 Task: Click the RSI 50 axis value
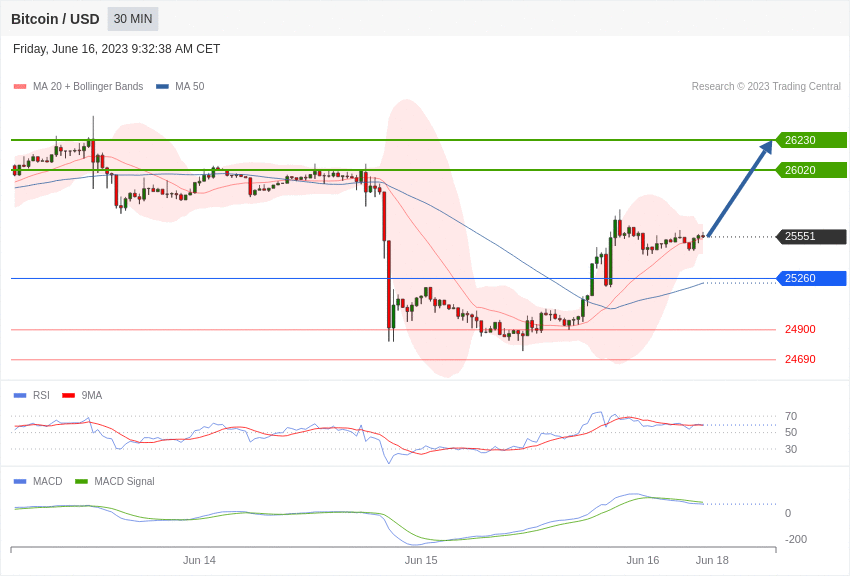pos(791,432)
